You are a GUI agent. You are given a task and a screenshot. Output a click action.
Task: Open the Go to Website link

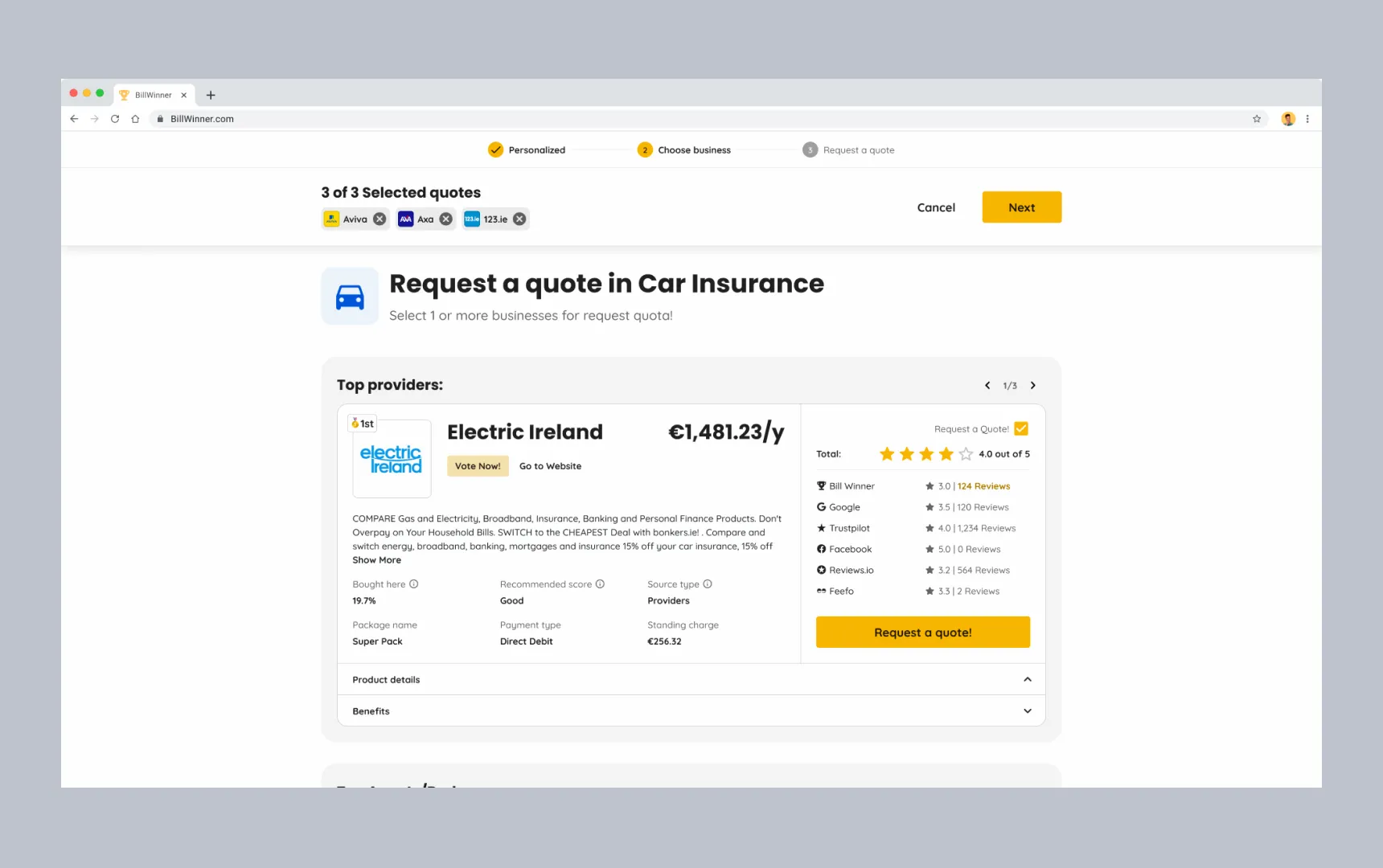click(550, 466)
